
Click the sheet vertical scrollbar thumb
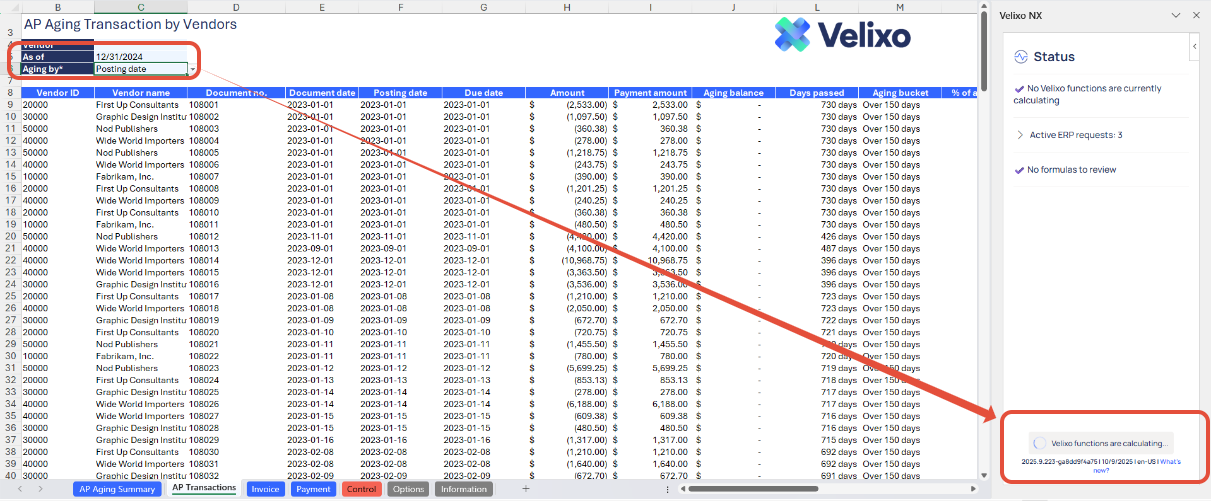tap(984, 52)
